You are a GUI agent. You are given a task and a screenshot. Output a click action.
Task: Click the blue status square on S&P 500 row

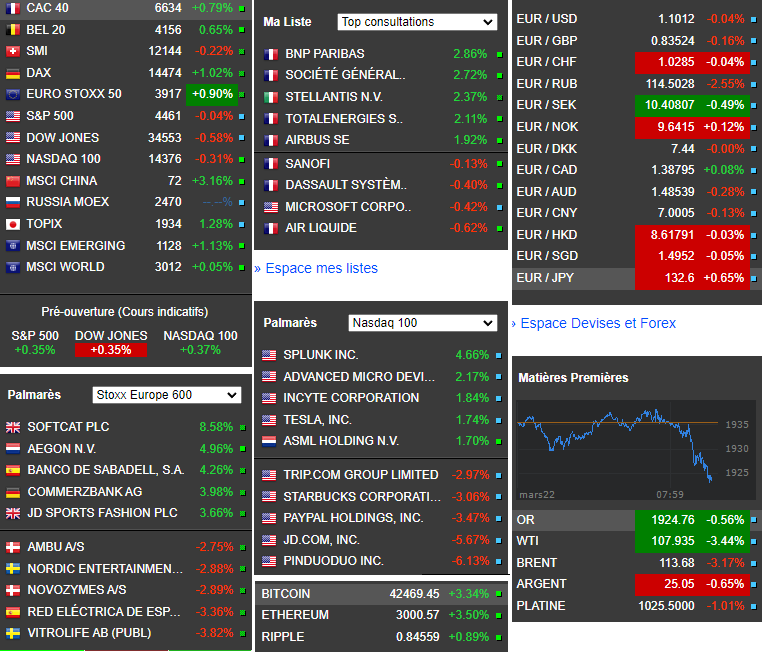click(241, 117)
